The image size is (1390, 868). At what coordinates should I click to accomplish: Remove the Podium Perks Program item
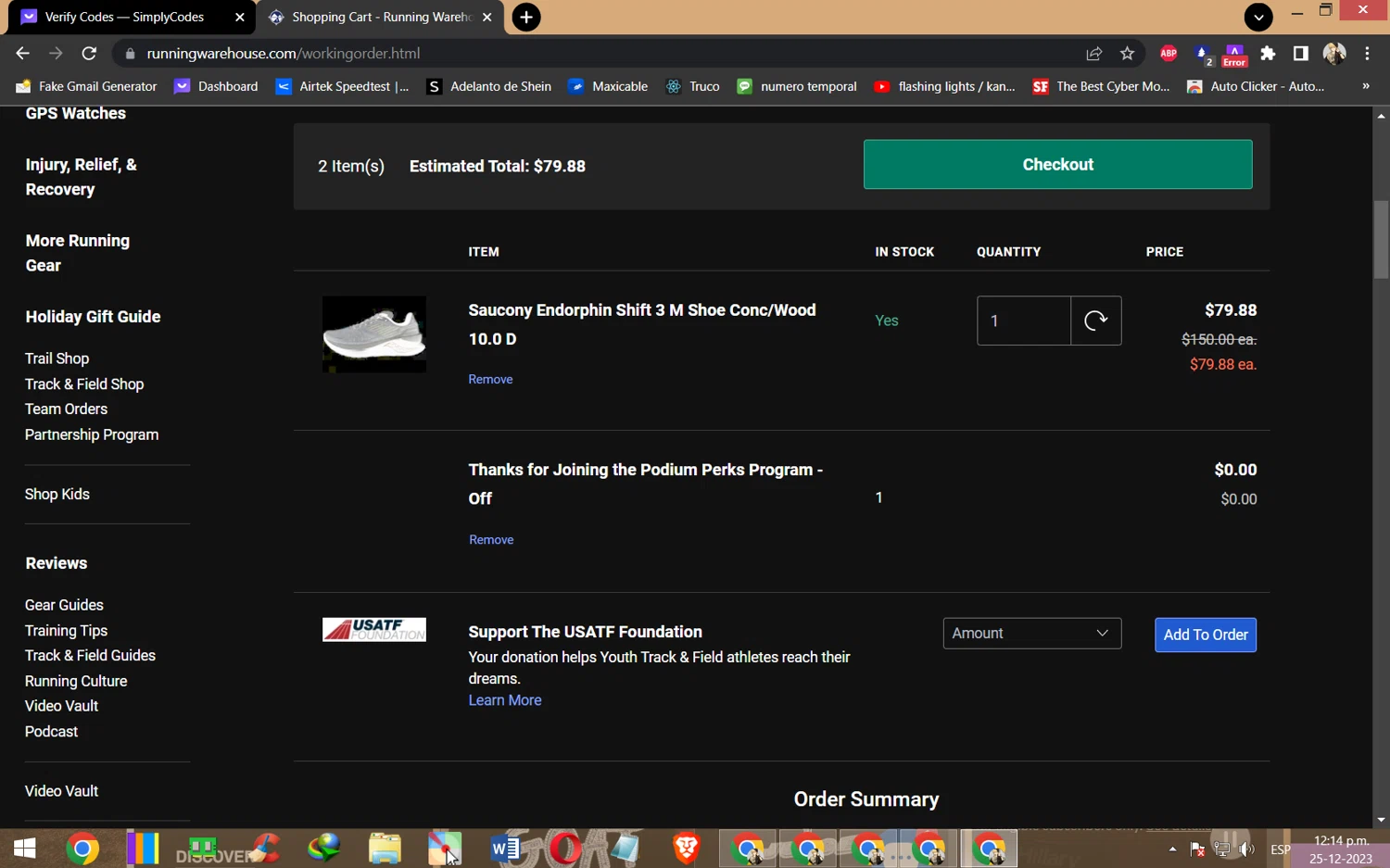click(491, 539)
